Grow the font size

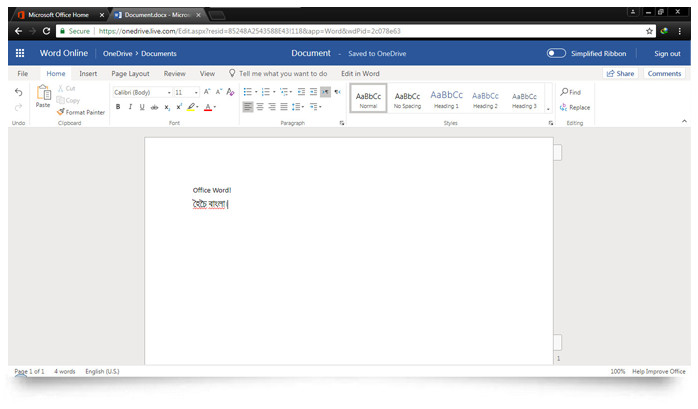(x=207, y=92)
